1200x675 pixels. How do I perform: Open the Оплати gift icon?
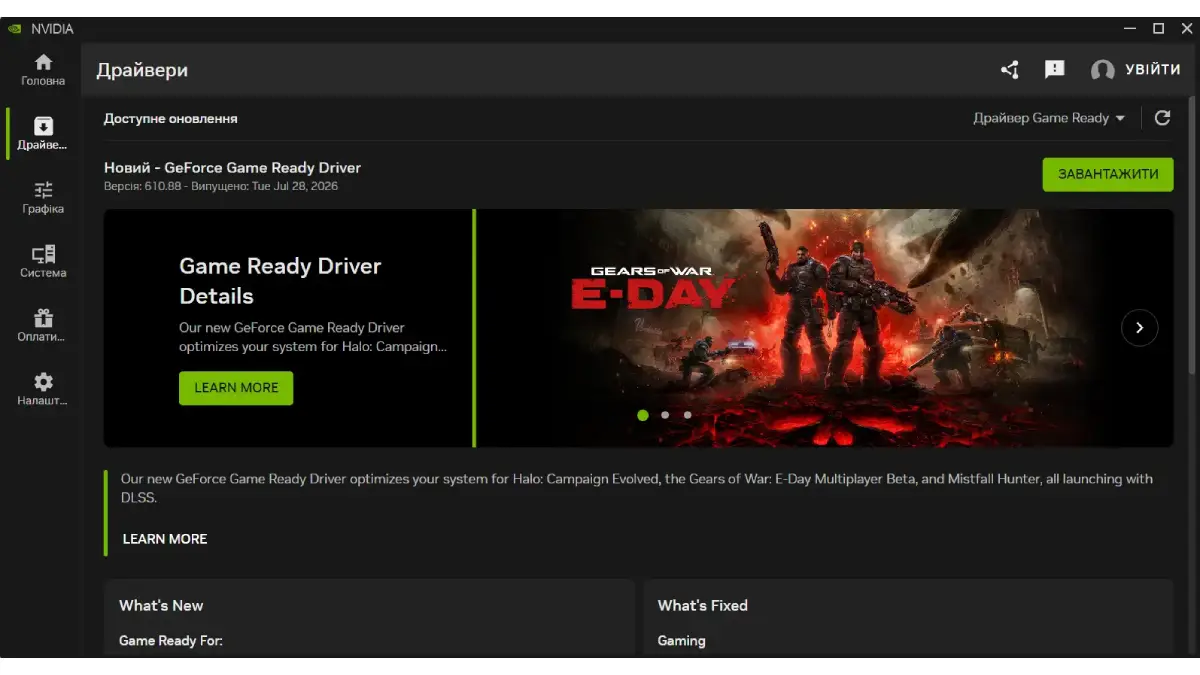[x=43, y=318]
